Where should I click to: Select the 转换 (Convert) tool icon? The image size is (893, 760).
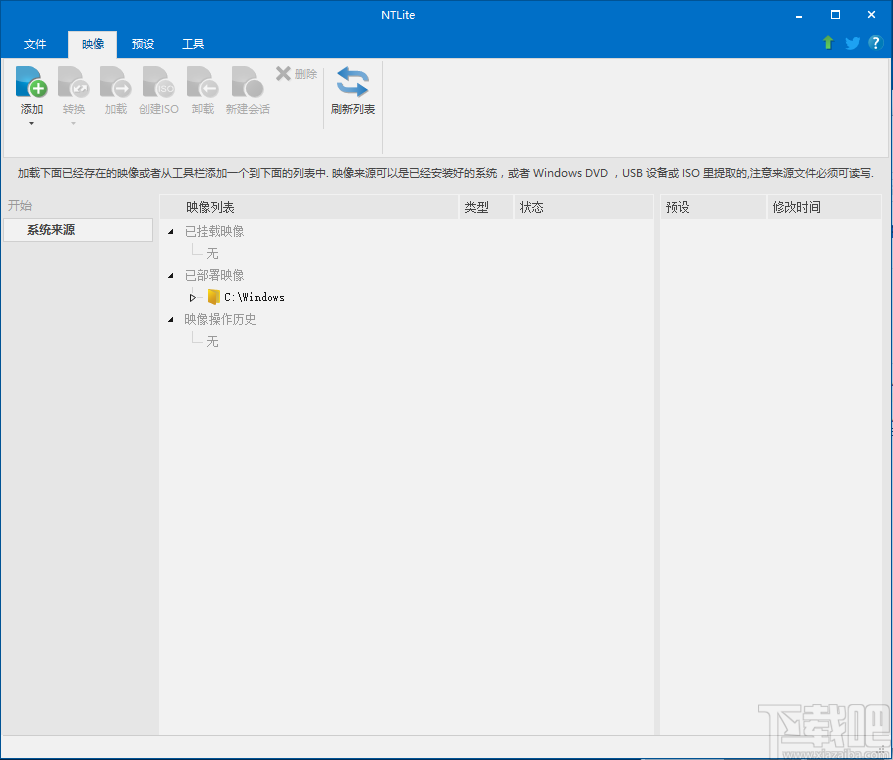click(x=73, y=82)
